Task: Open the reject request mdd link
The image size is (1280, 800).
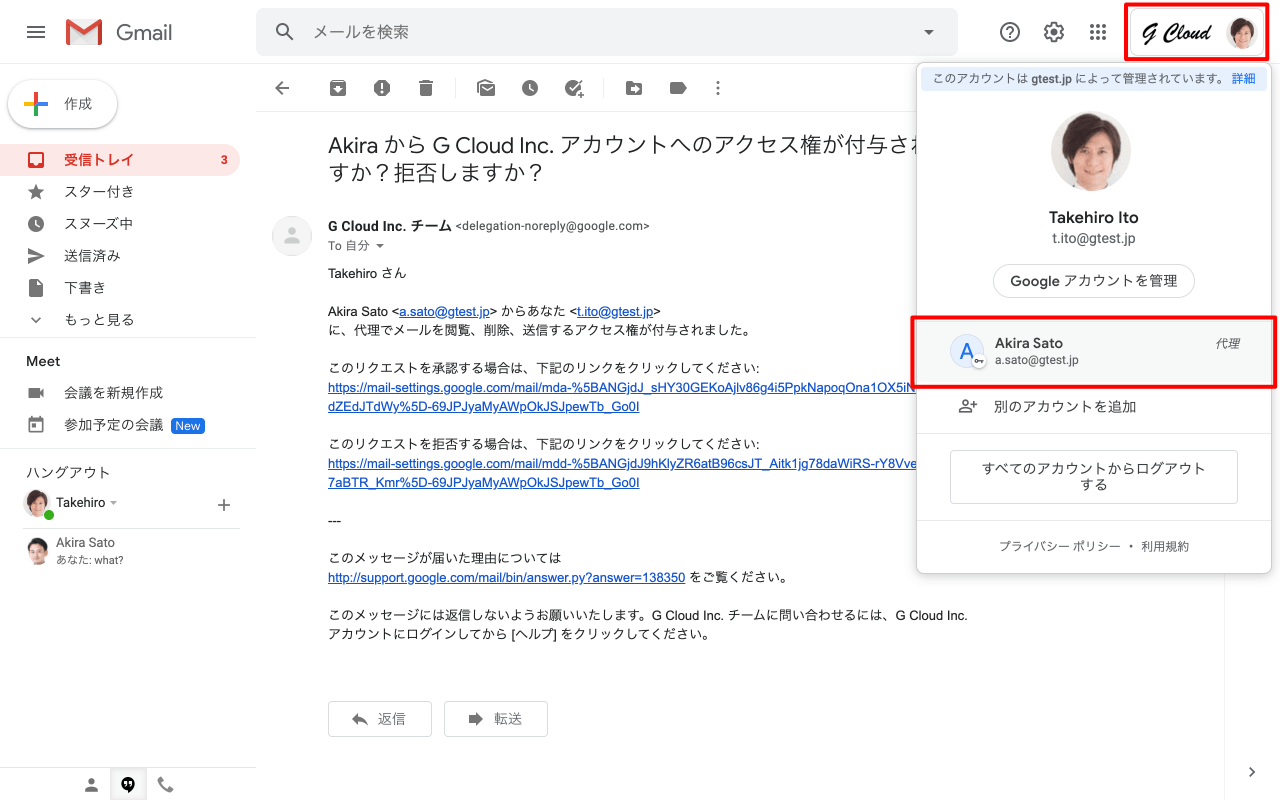Action: point(621,473)
